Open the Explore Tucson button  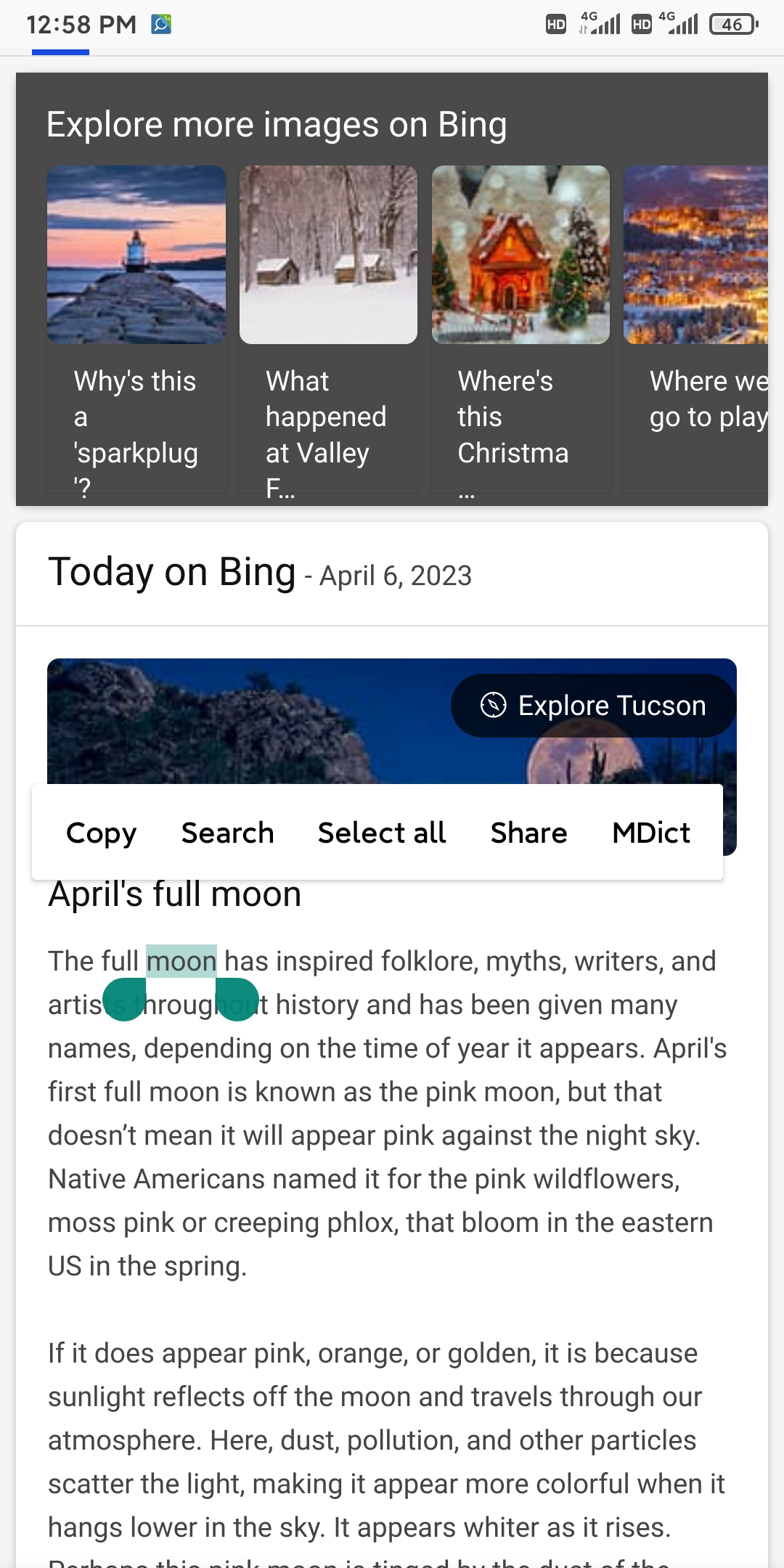[593, 706]
